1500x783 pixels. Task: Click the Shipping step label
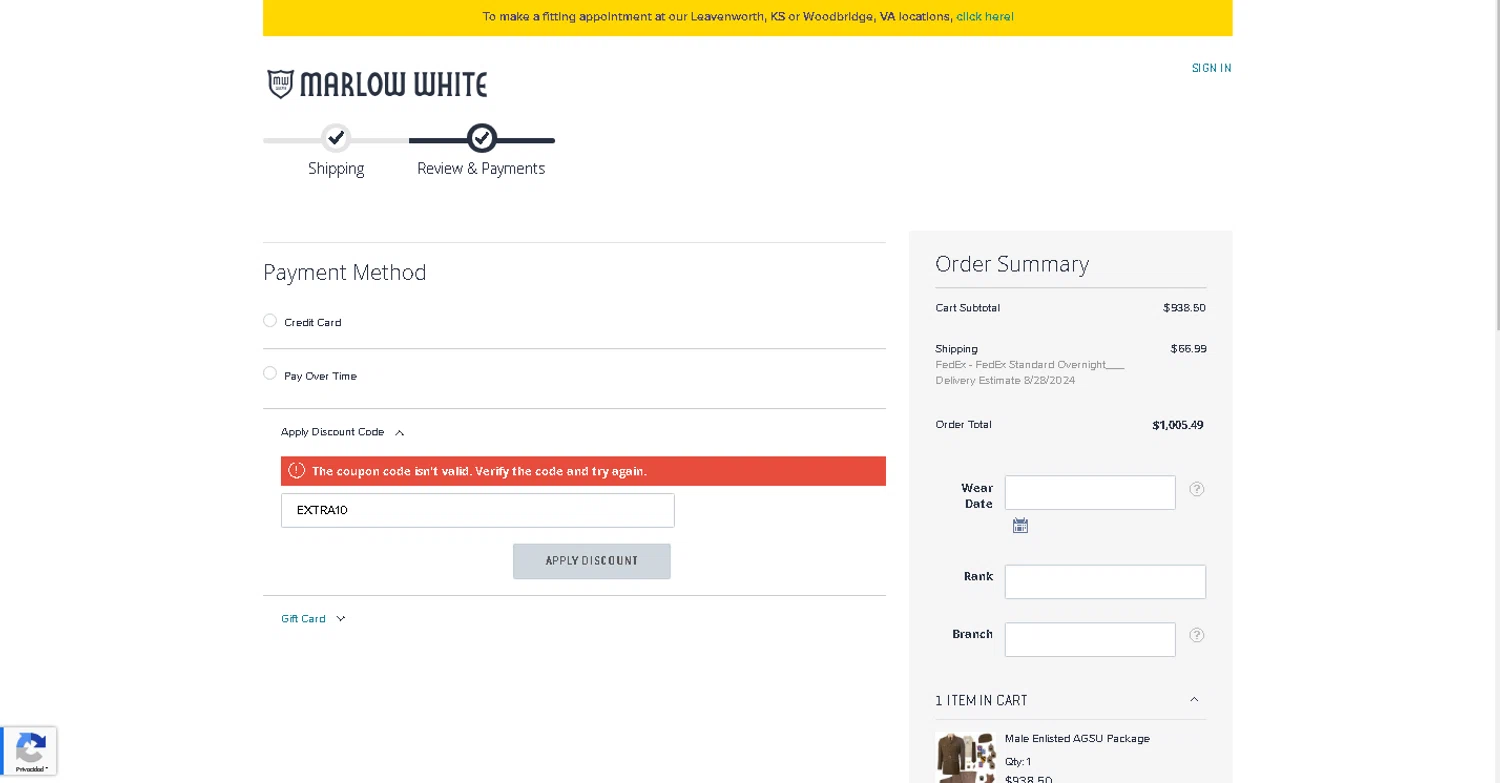pos(336,169)
